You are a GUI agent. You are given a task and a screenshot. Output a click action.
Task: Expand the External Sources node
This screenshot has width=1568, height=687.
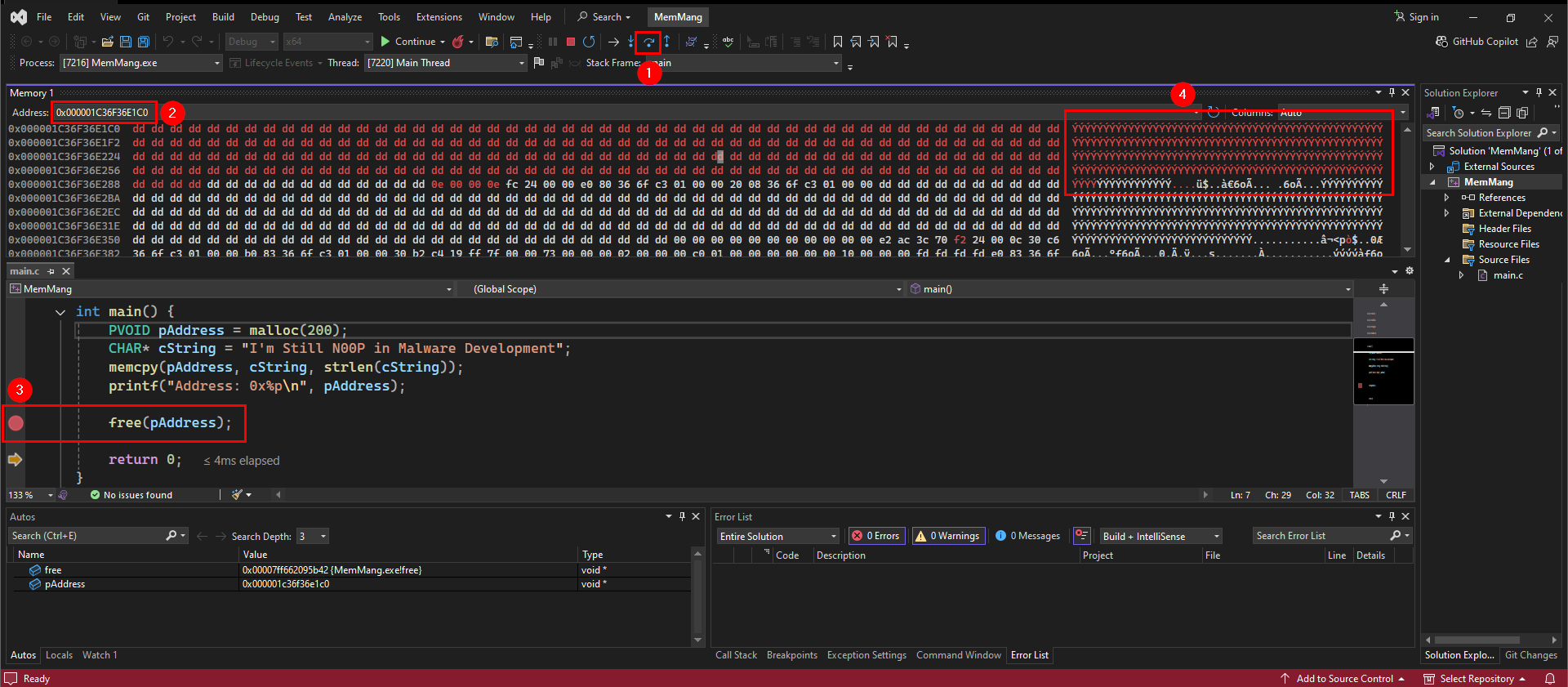[x=1432, y=167]
